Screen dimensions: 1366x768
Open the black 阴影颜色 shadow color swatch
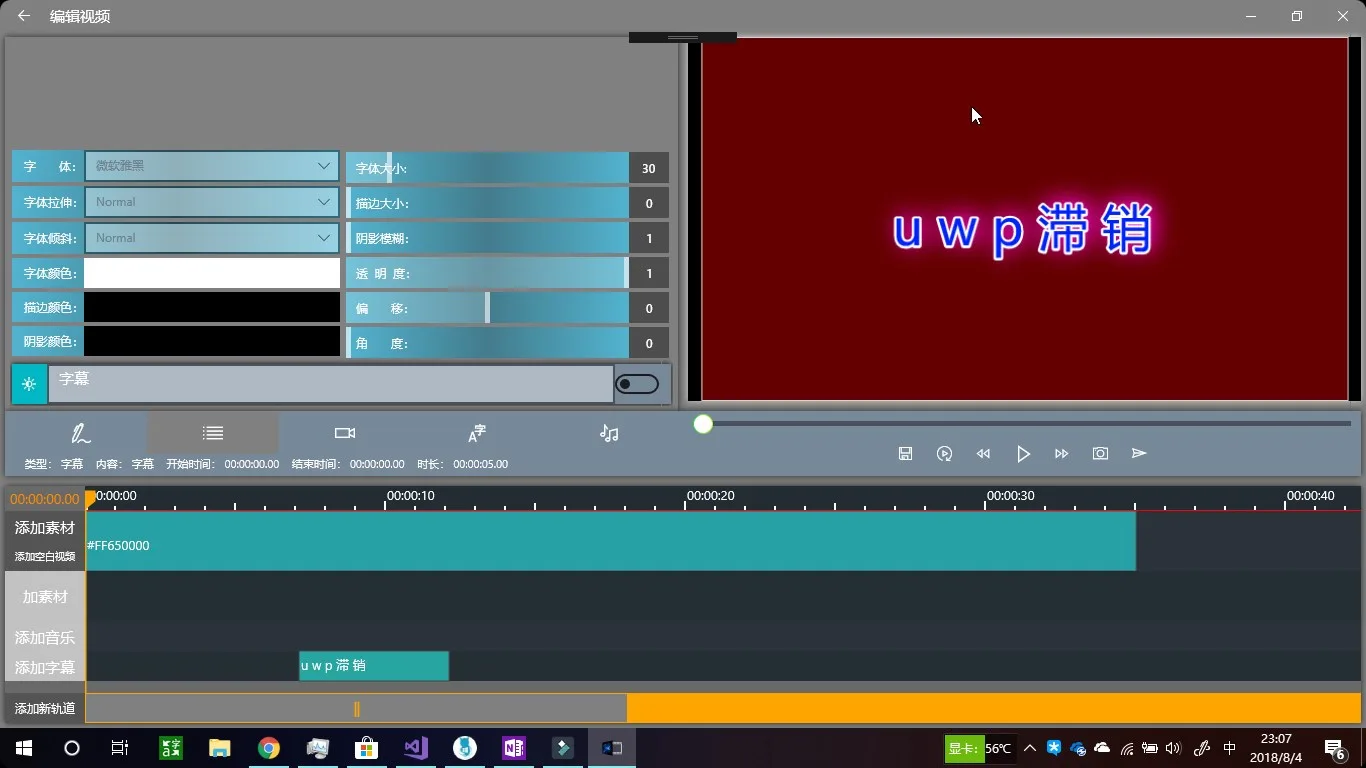click(212, 341)
